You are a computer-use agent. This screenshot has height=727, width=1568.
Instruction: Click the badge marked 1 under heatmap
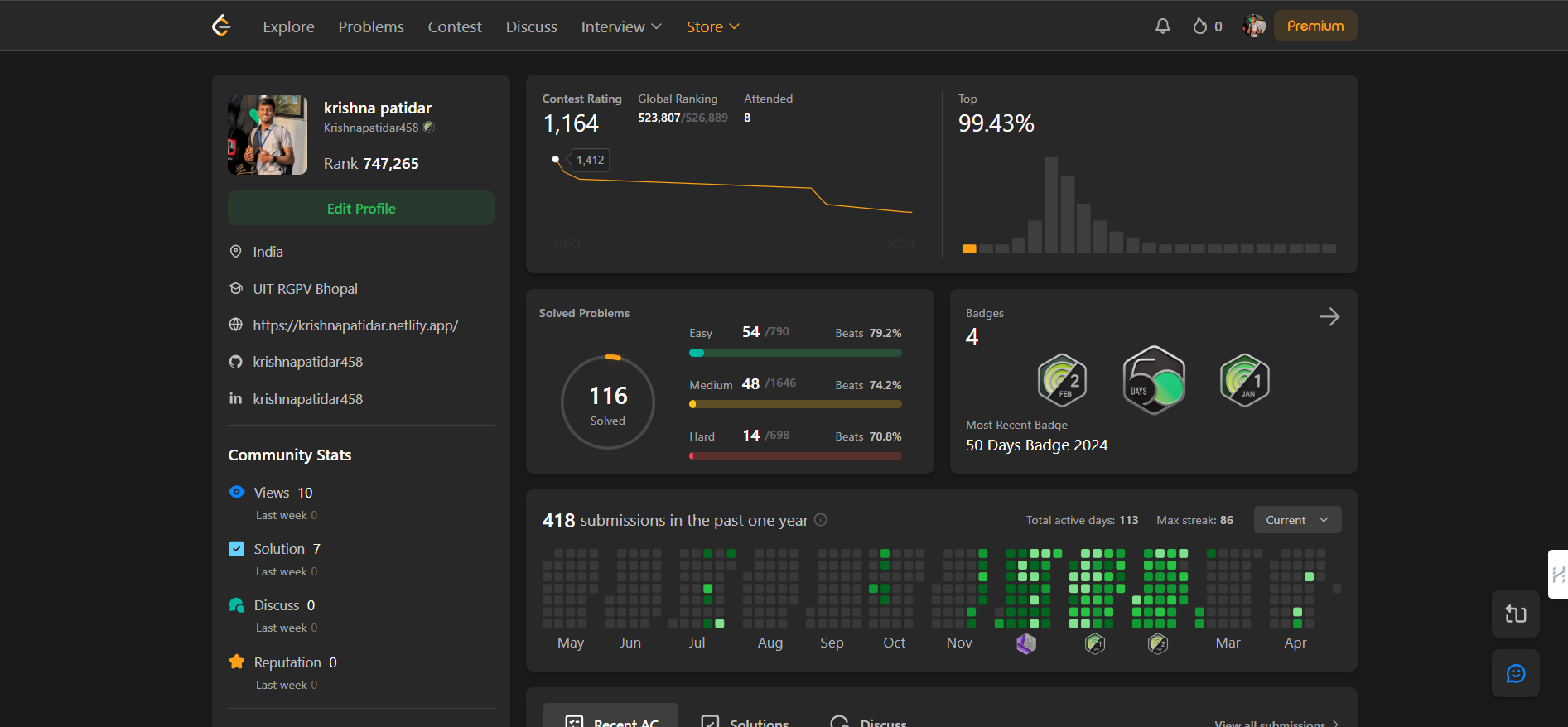(1095, 643)
